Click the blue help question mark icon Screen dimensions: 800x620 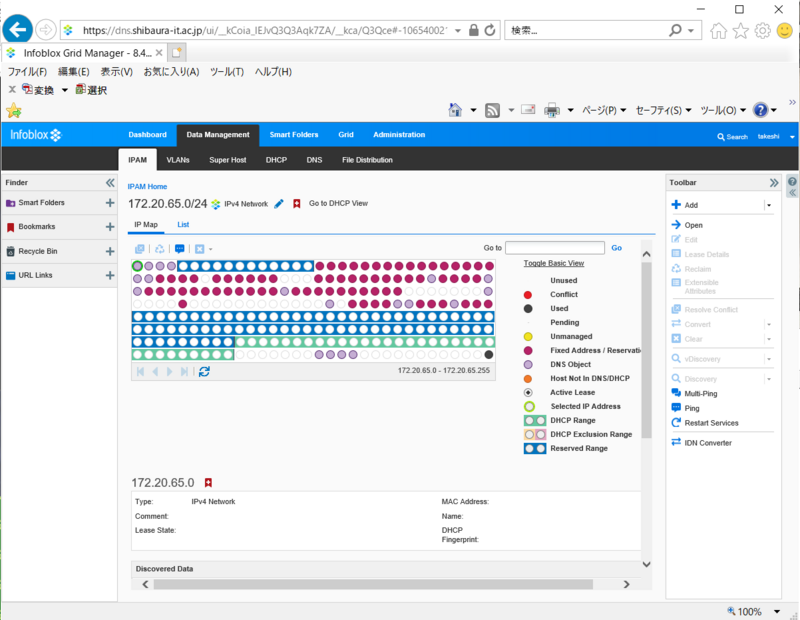pos(760,110)
